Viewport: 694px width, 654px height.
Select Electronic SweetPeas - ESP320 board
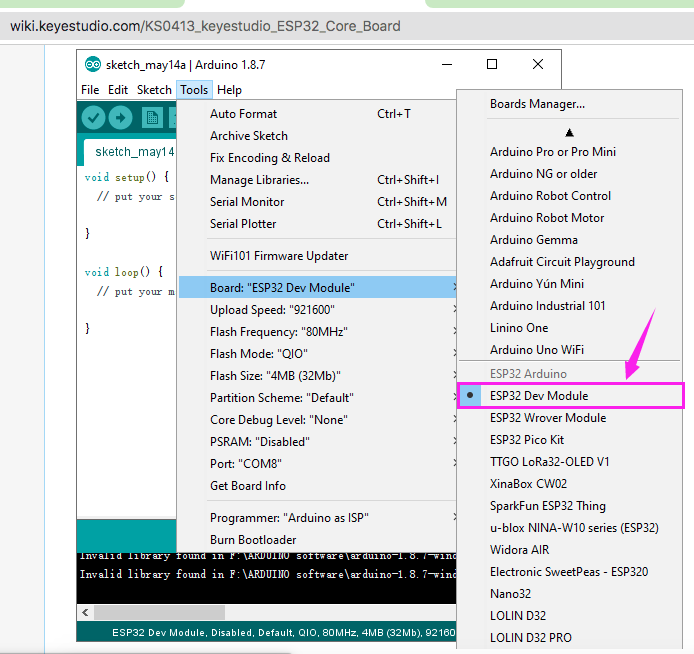[571, 572]
